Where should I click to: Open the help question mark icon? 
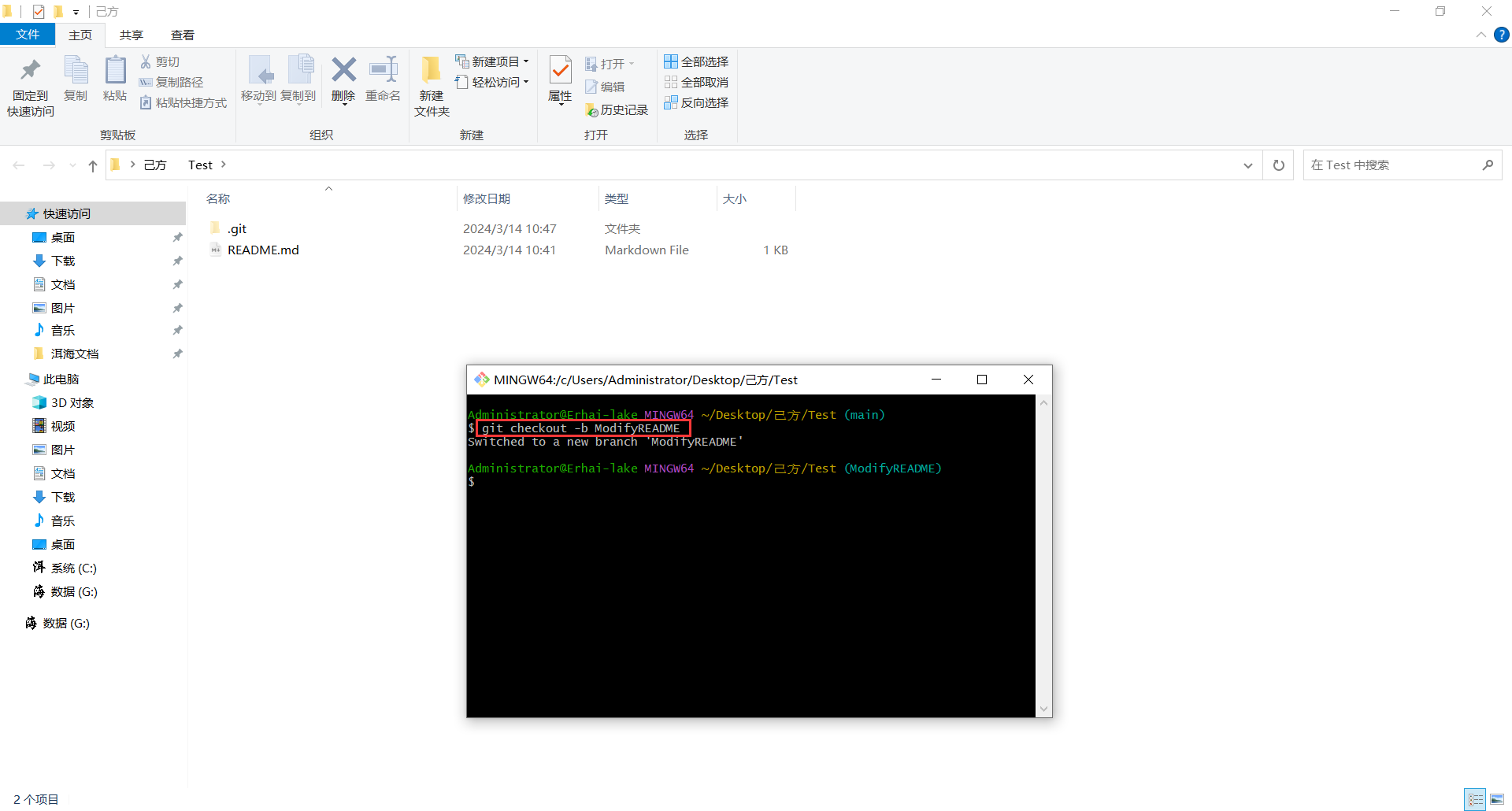1502,35
